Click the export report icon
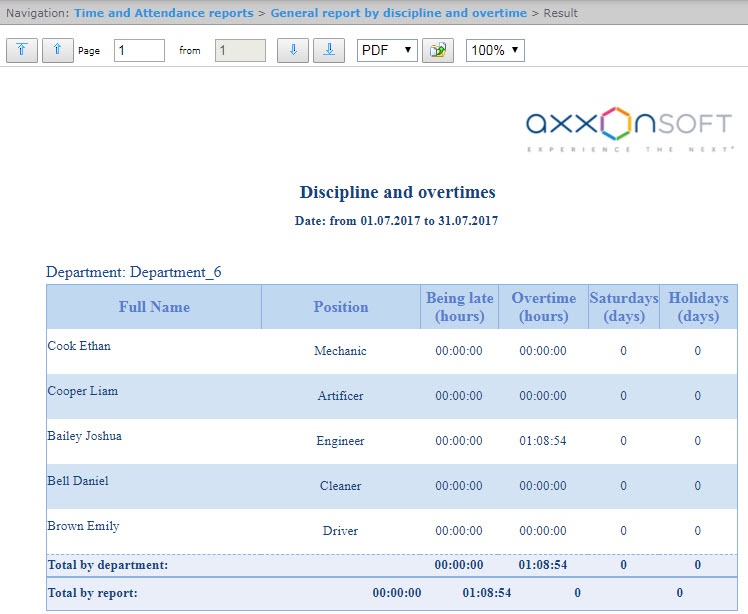Viewport: 748px width, 614px height. click(437, 50)
